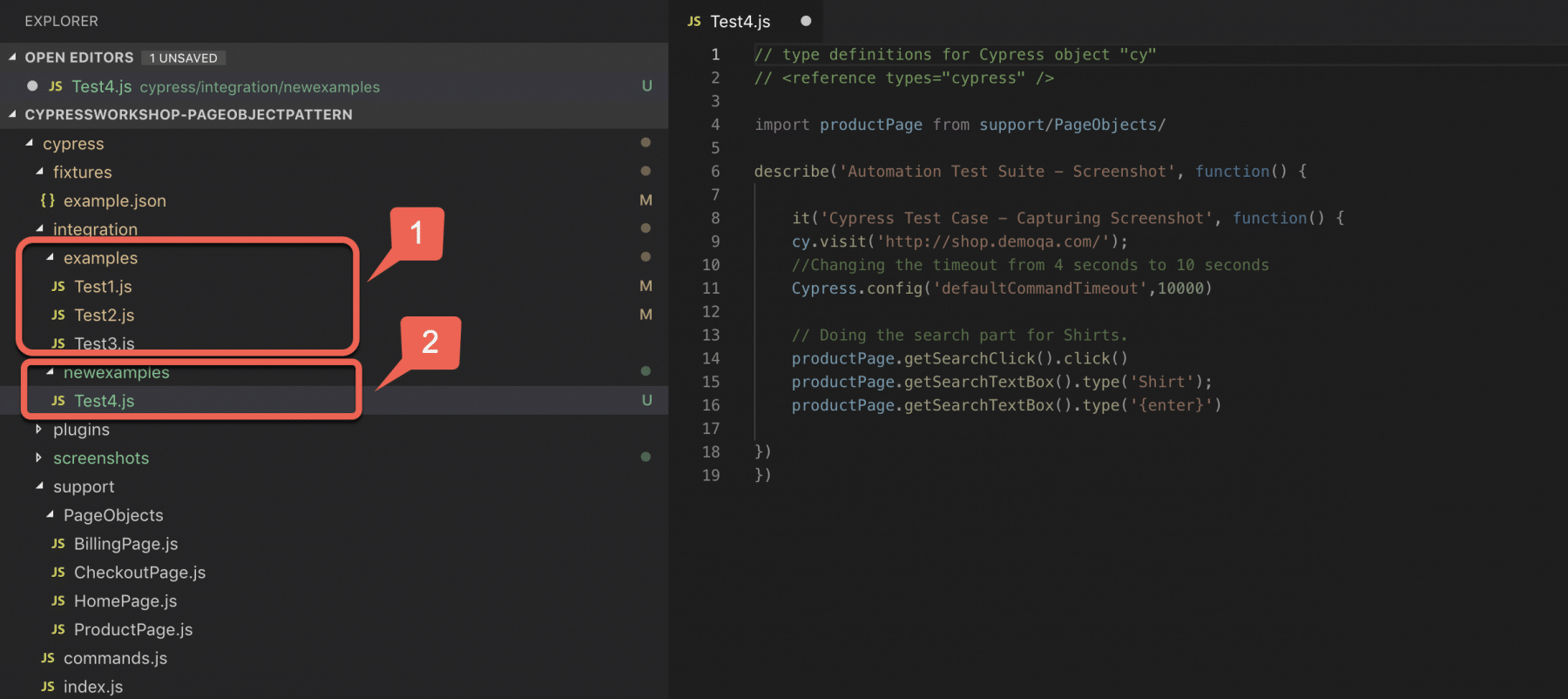This screenshot has height=699, width=1568.
Task: Click the JS icon beside Test2.js
Action: 58,316
